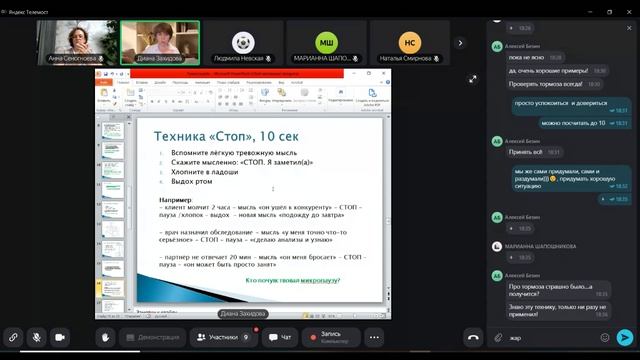Select Анна Семенова's video tile
Screen dimensions: 640x360
coord(77,43)
